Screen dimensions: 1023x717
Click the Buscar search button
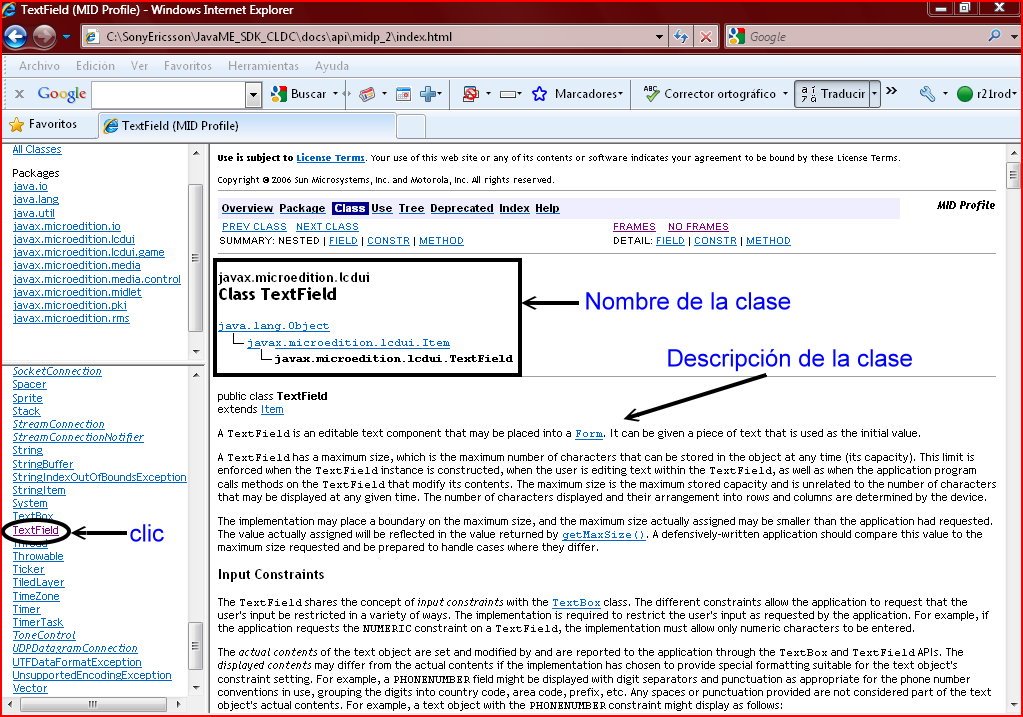coord(299,94)
